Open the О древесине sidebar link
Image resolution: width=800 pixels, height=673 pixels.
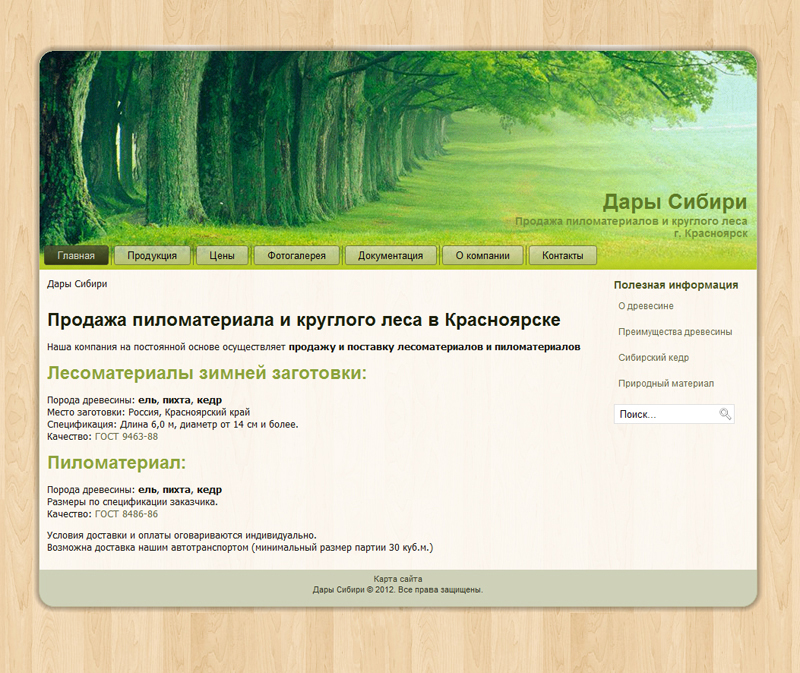(x=646, y=306)
